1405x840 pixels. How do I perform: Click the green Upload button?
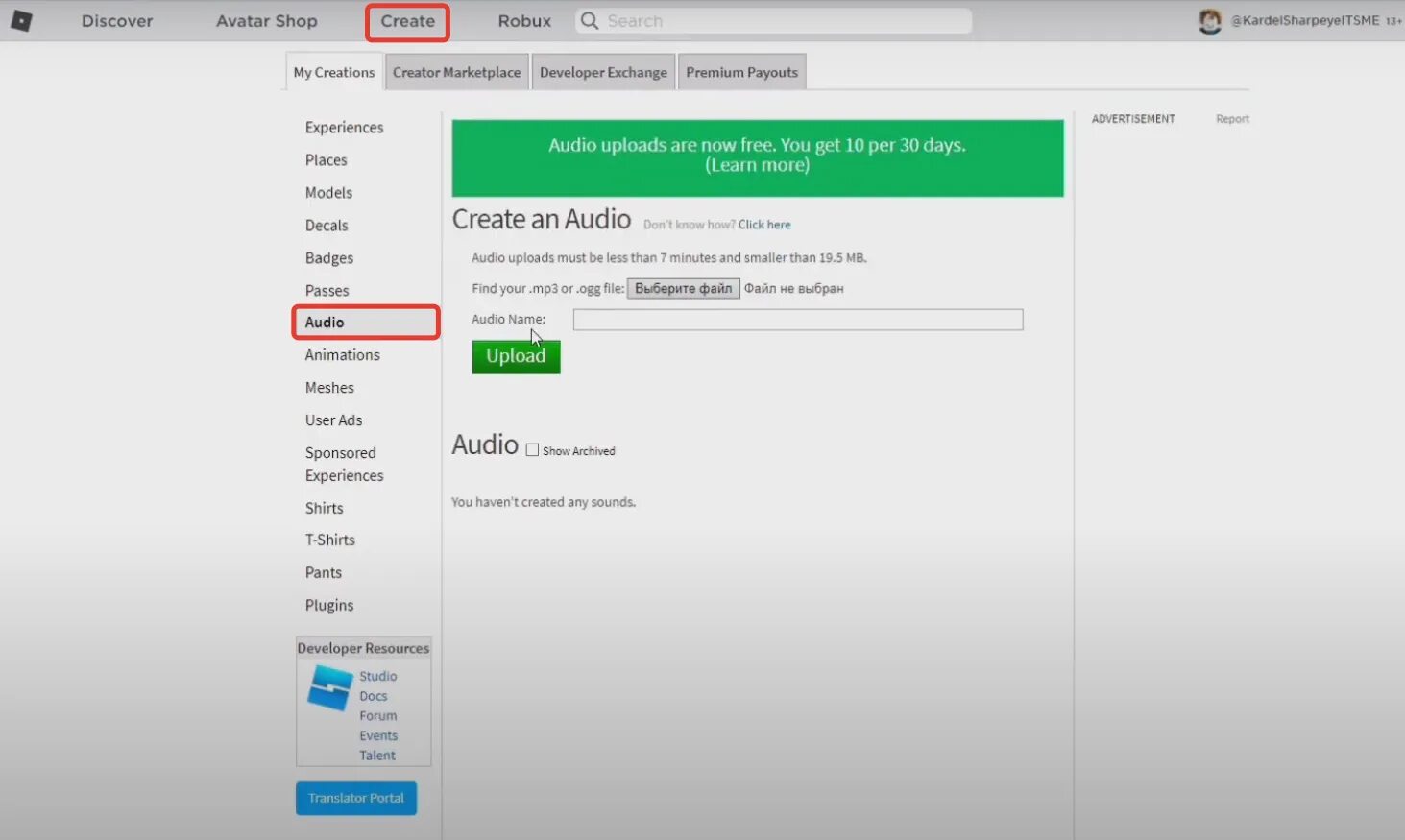[x=516, y=356]
